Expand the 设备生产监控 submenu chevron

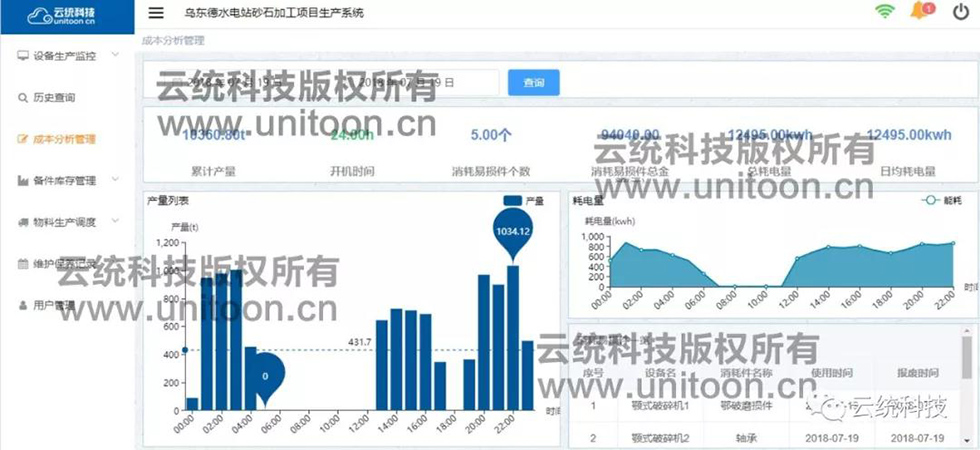115,55
